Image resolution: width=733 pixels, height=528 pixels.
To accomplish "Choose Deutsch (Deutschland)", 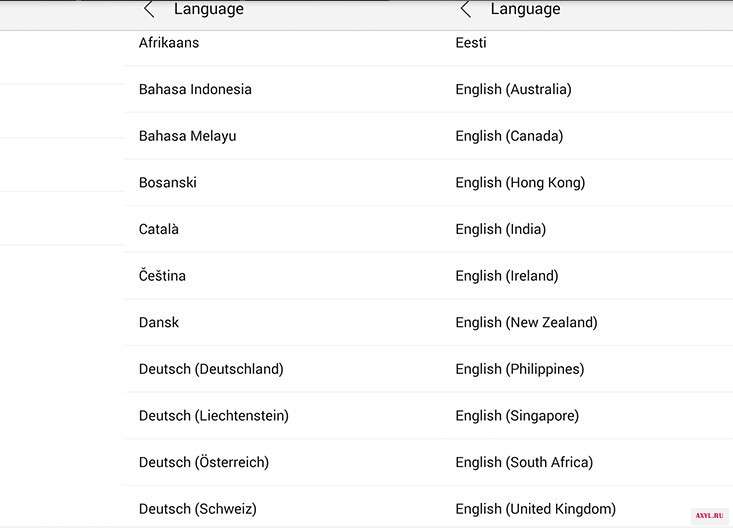I will [x=211, y=369].
